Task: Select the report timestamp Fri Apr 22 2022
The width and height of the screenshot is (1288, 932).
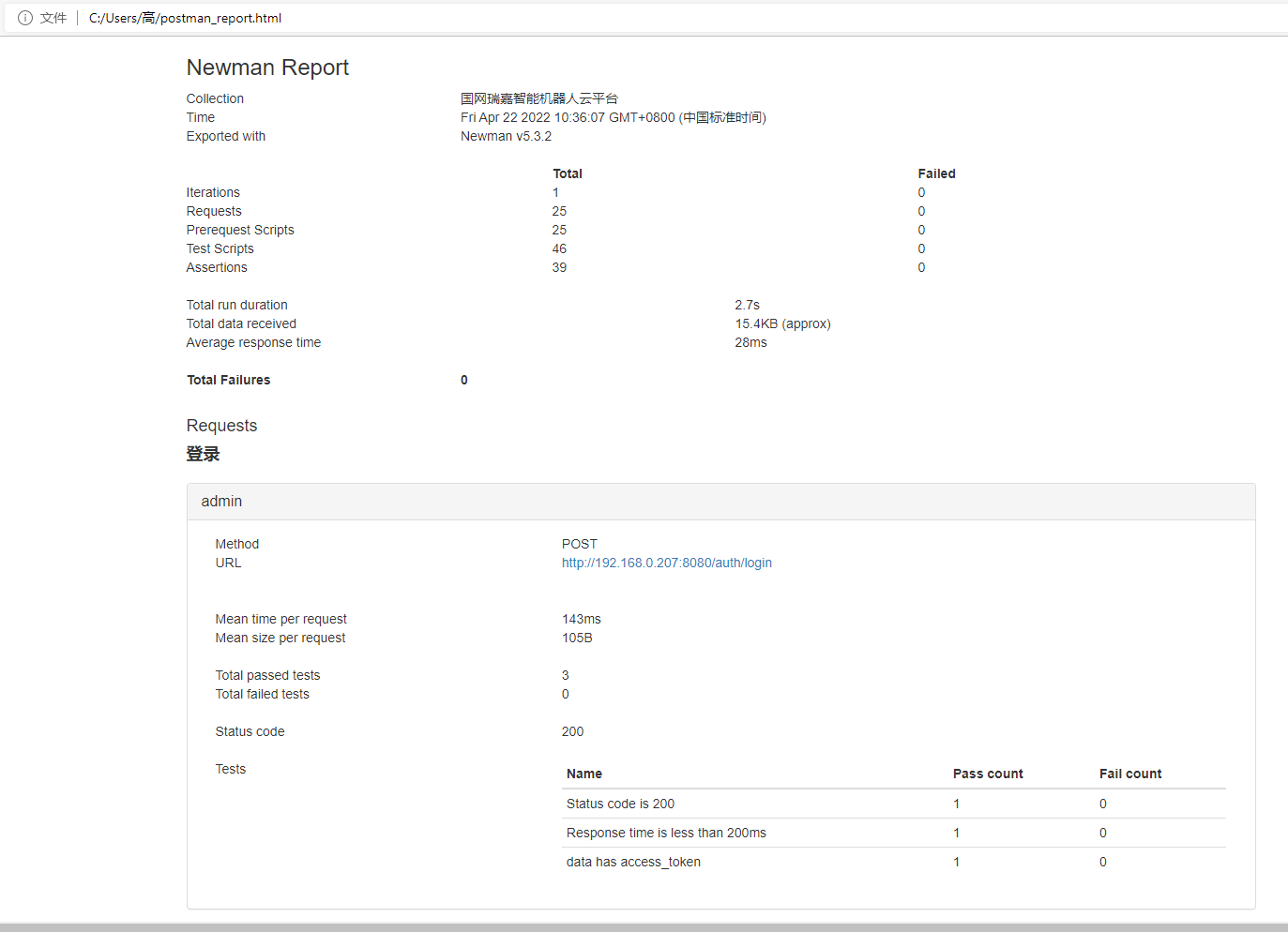Action: 614,117
